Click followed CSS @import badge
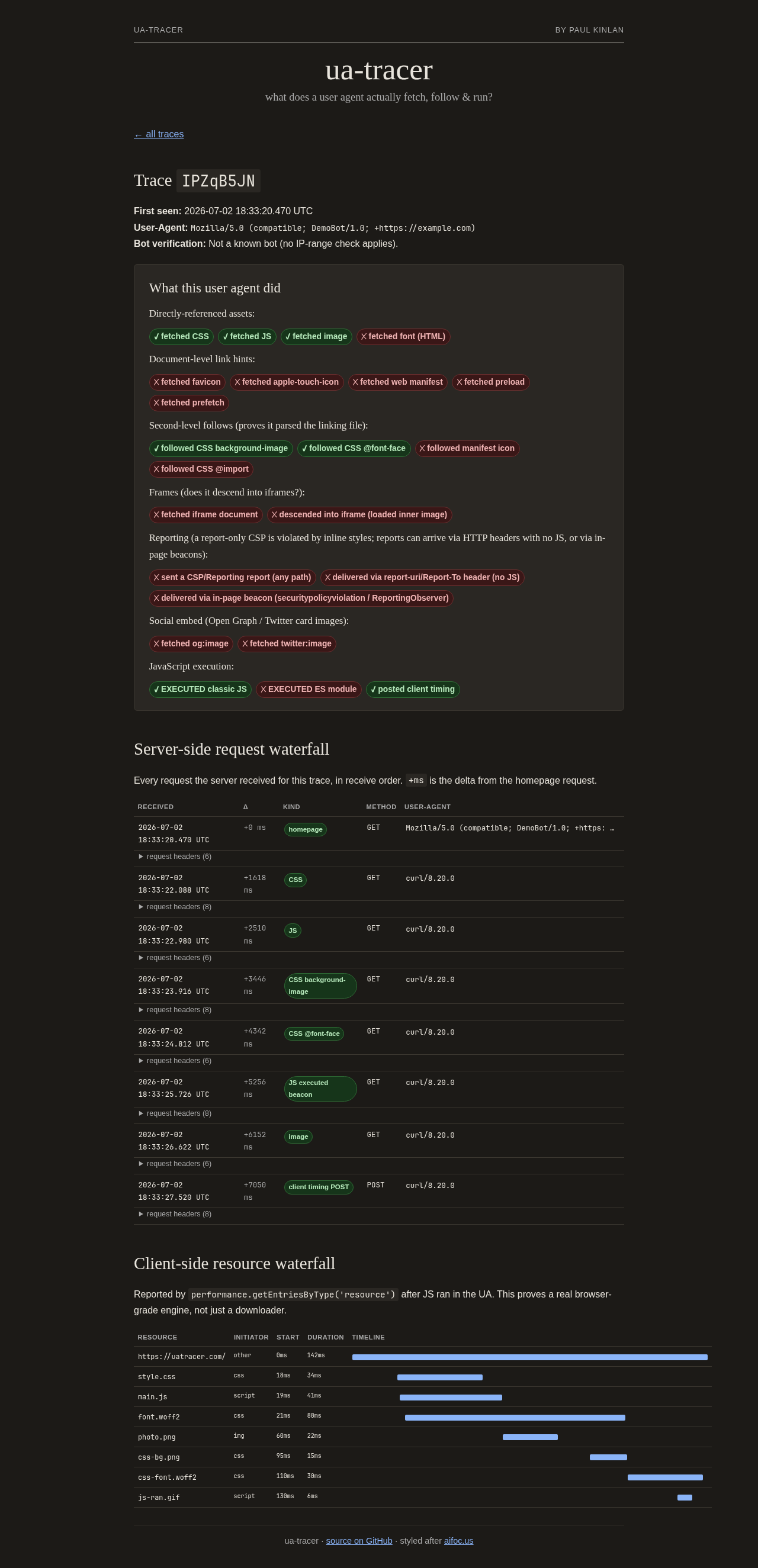 click(201, 469)
